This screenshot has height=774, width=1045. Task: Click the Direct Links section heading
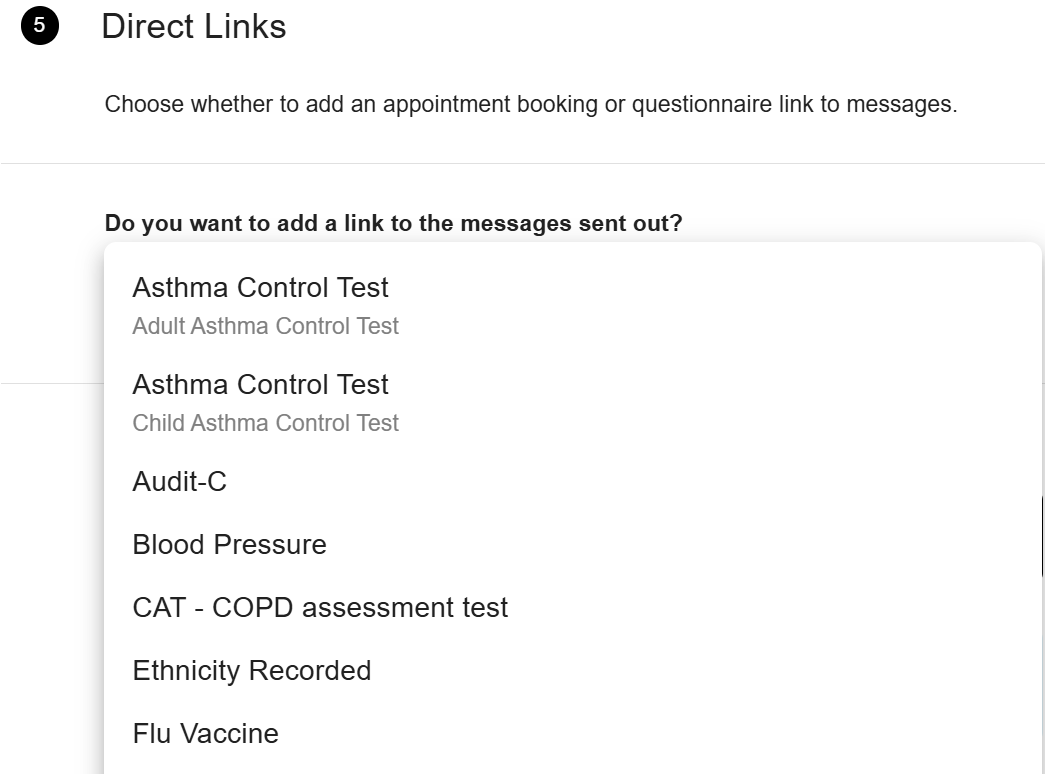(x=192, y=27)
